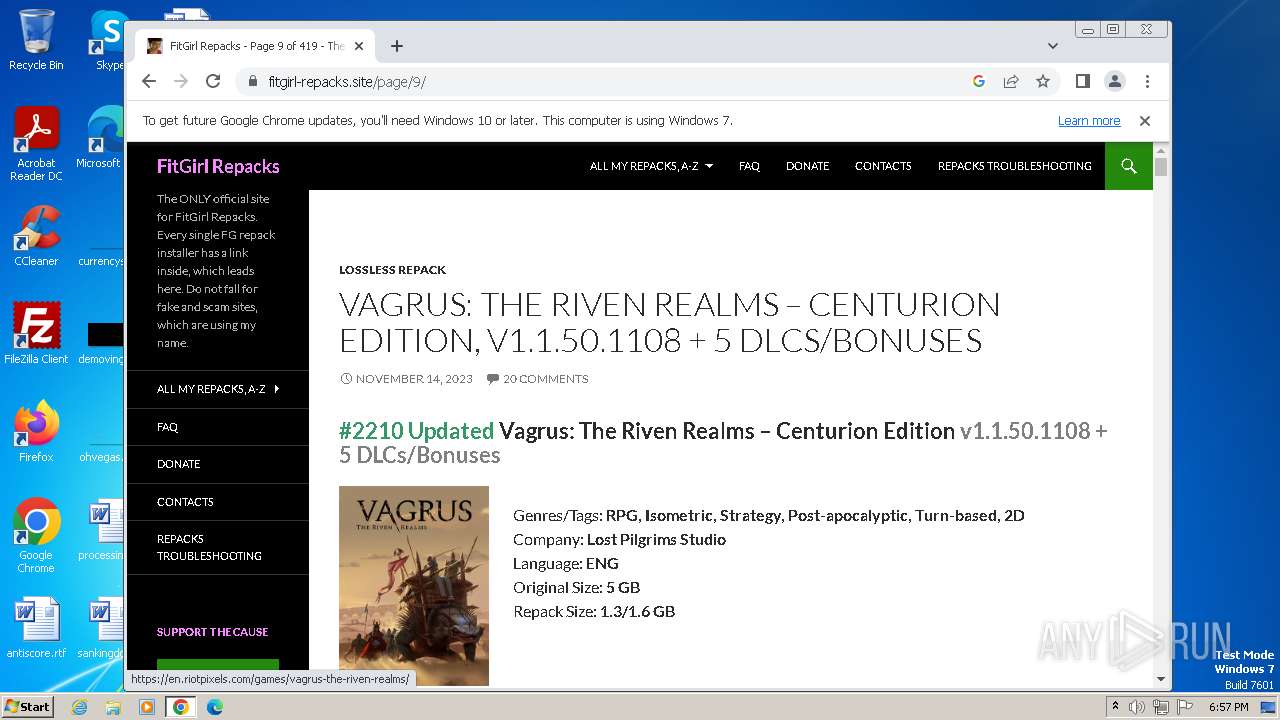The image size is (1280, 720).
Task: Click SUPPORT THE CAUSE sidebar heading
Action: [x=212, y=632]
